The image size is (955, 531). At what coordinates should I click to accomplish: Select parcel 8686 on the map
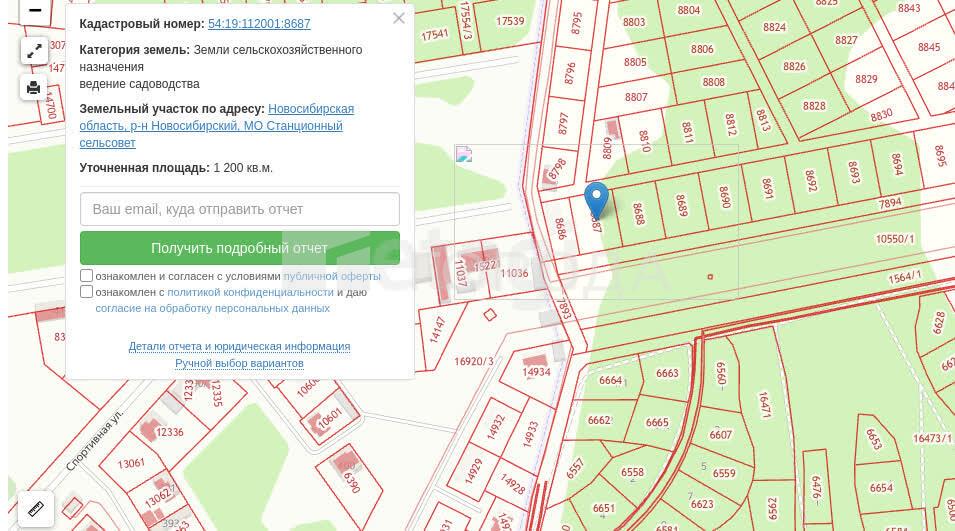coord(561,228)
